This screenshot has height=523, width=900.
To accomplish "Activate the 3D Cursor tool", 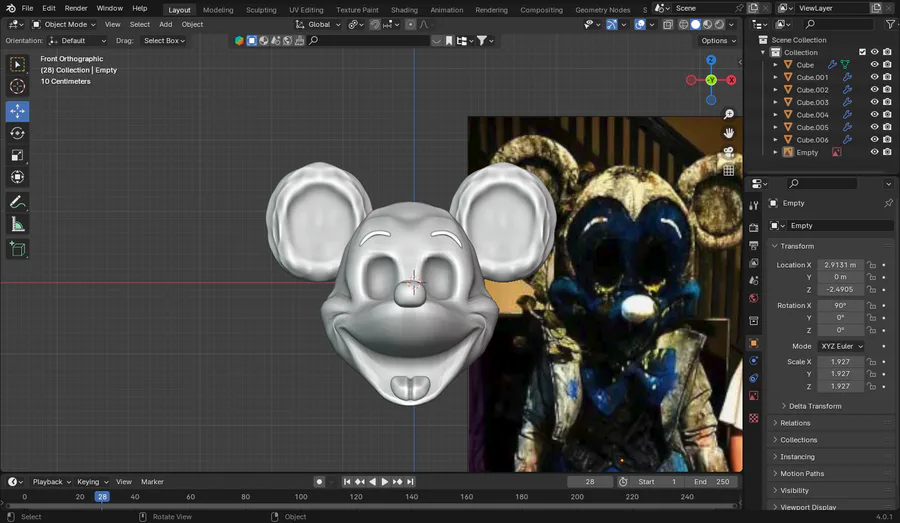I will [x=17, y=86].
